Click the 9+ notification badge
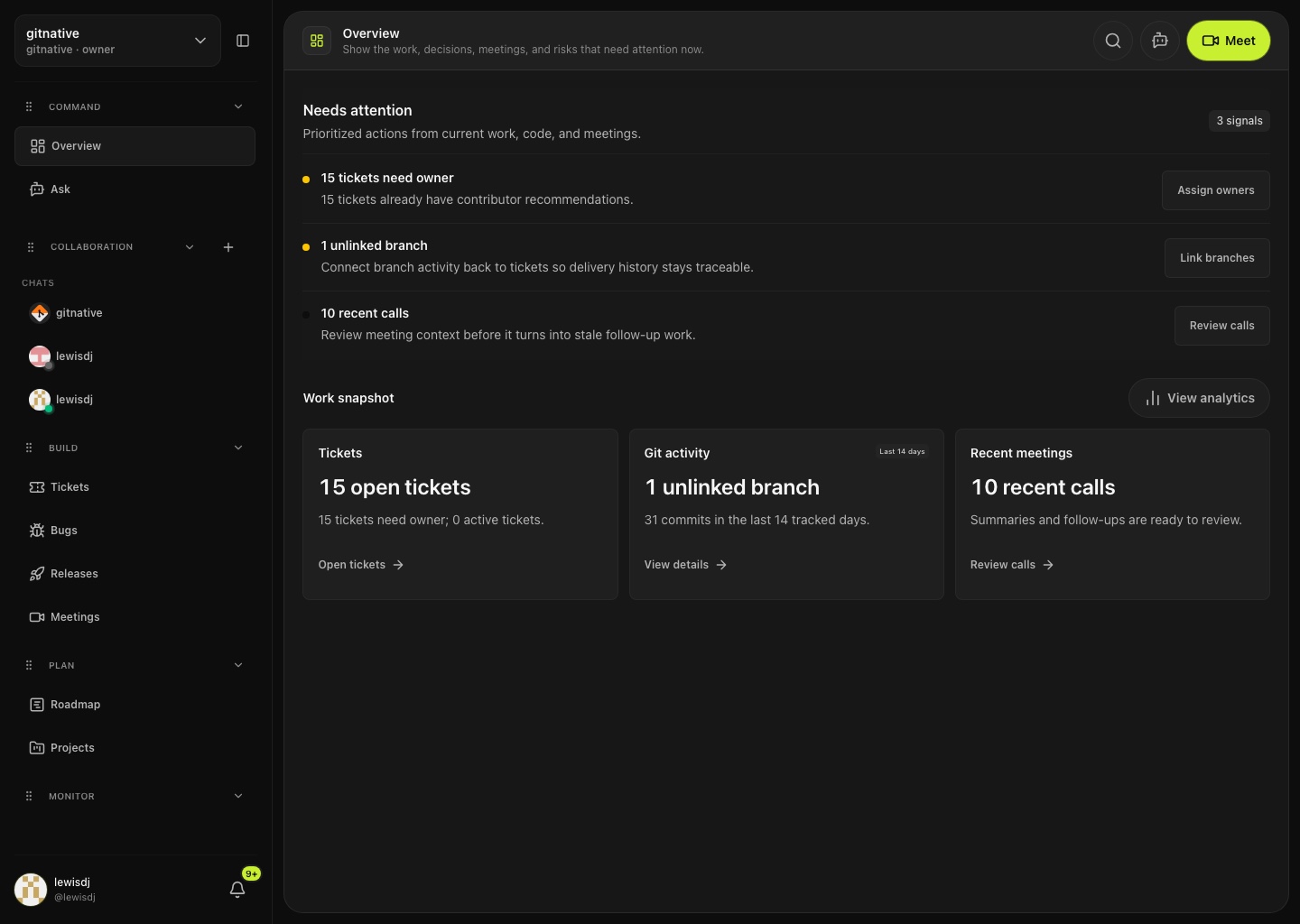Viewport: 1300px width, 924px height. (251, 873)
